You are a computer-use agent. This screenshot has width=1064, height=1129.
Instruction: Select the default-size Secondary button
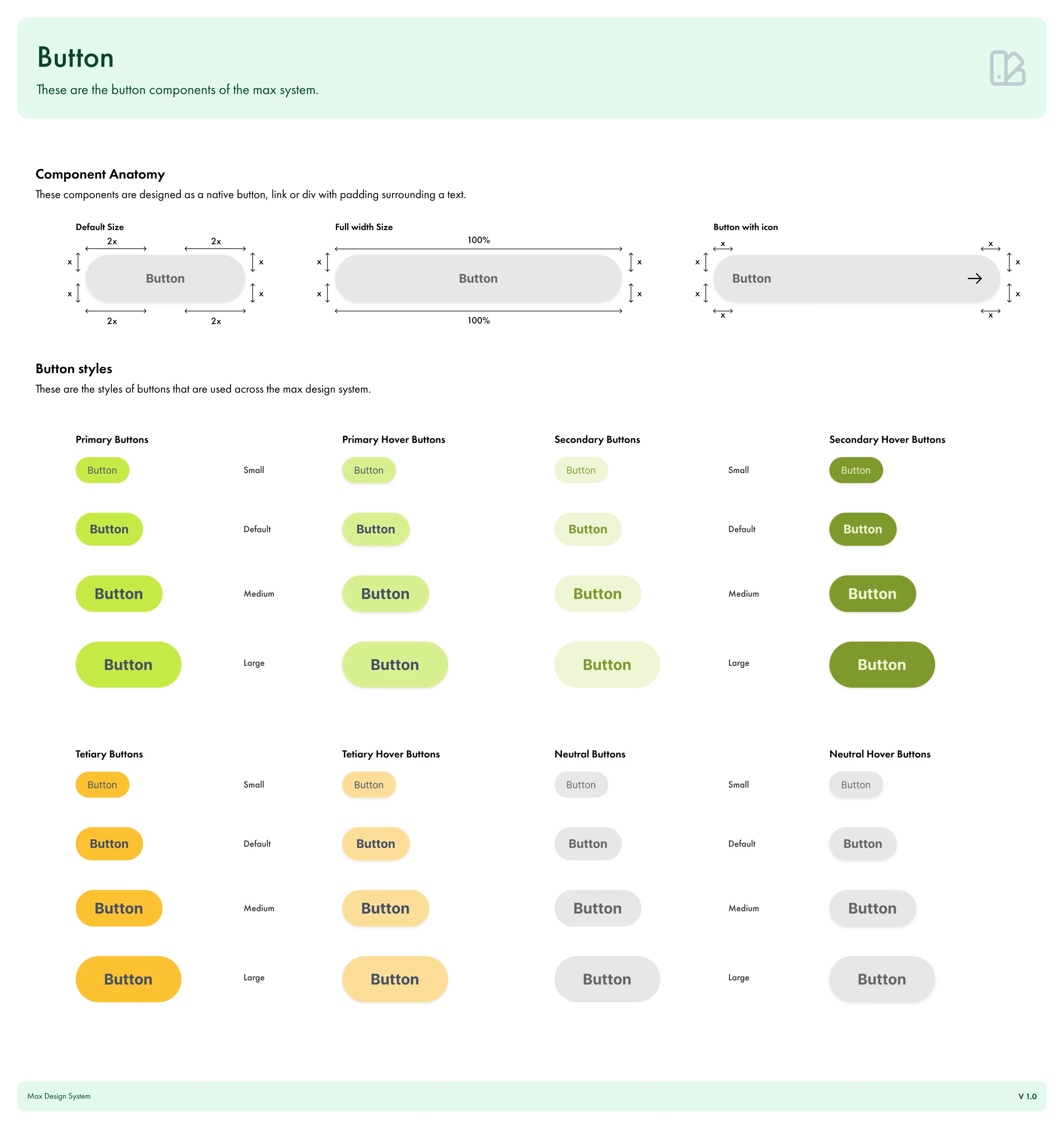pyautogui.click(x=588, y=529)
